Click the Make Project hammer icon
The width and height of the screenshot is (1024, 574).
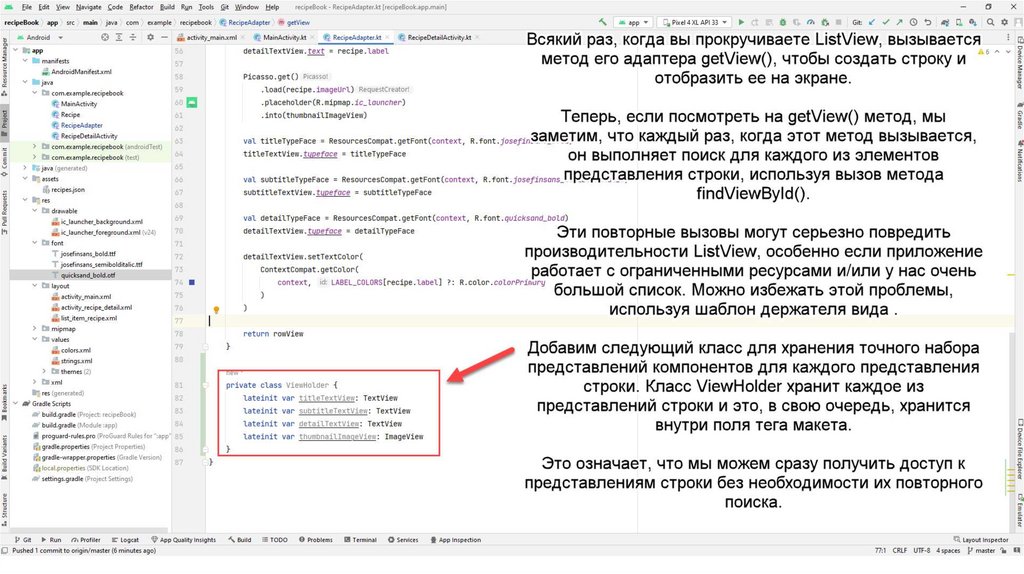pos(605,21)
